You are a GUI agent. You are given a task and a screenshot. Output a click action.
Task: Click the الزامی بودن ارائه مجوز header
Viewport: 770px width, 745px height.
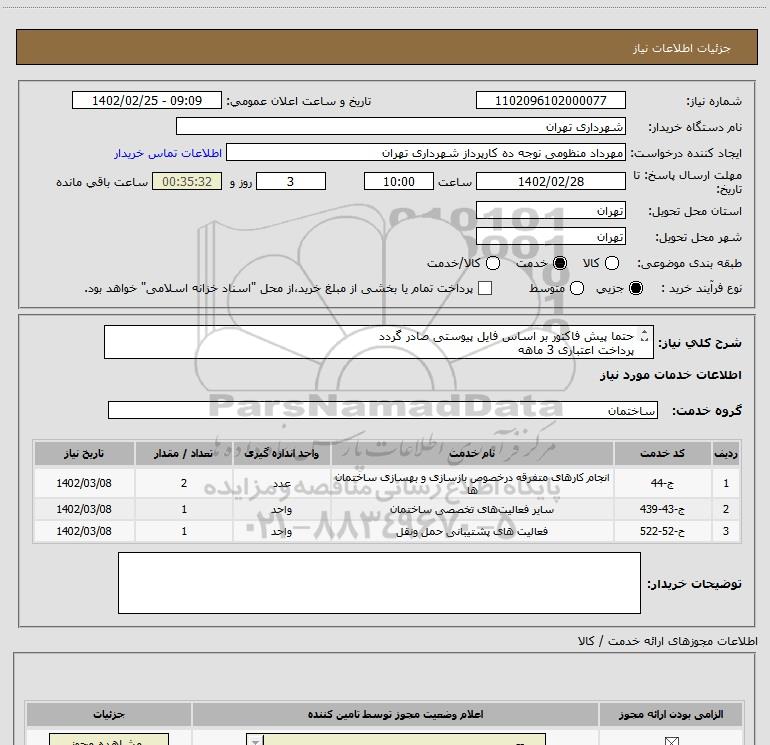tap(671, 714)
